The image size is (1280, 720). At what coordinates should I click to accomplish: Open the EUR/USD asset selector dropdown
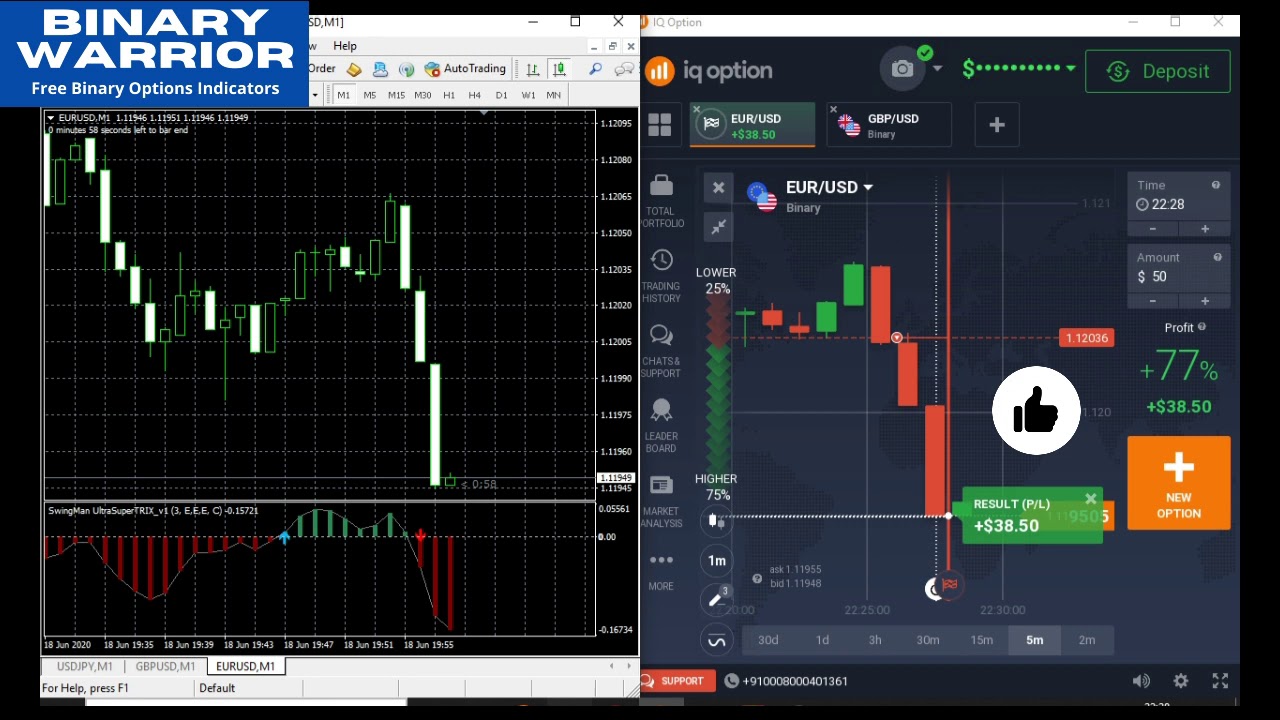828,187
